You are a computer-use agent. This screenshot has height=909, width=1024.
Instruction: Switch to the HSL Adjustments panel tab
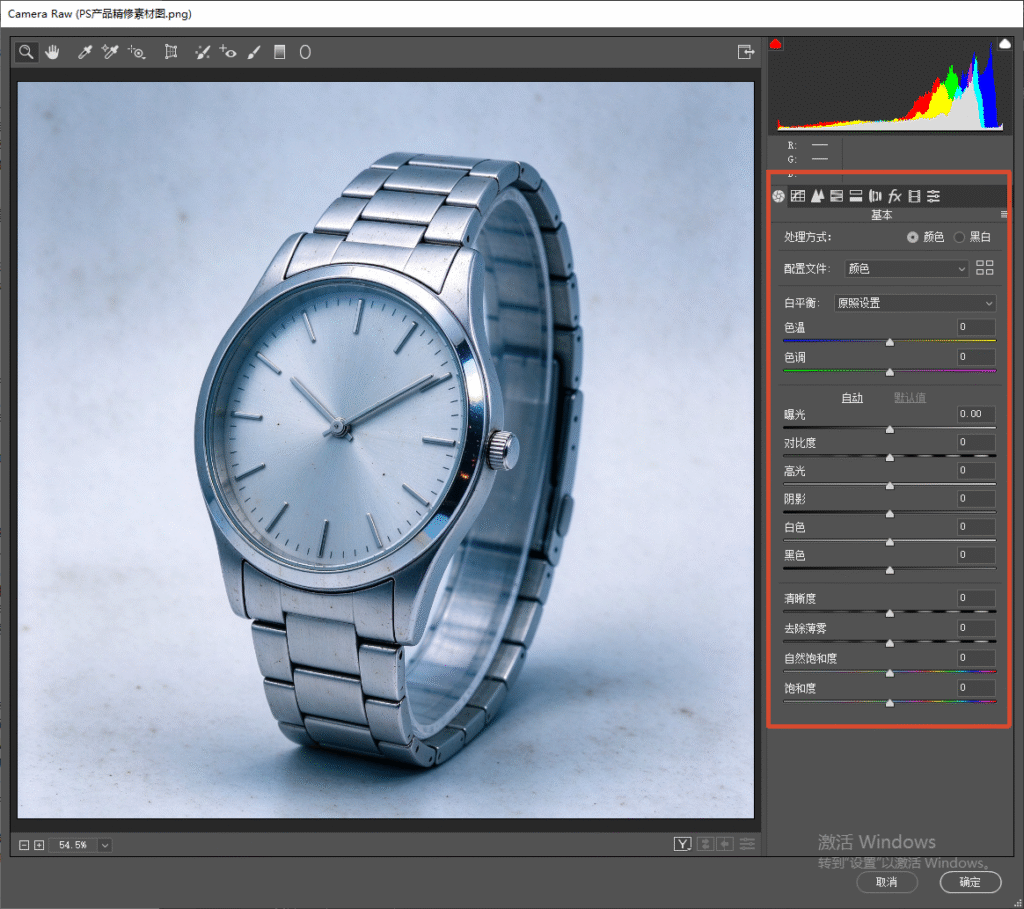click(837, 196)
